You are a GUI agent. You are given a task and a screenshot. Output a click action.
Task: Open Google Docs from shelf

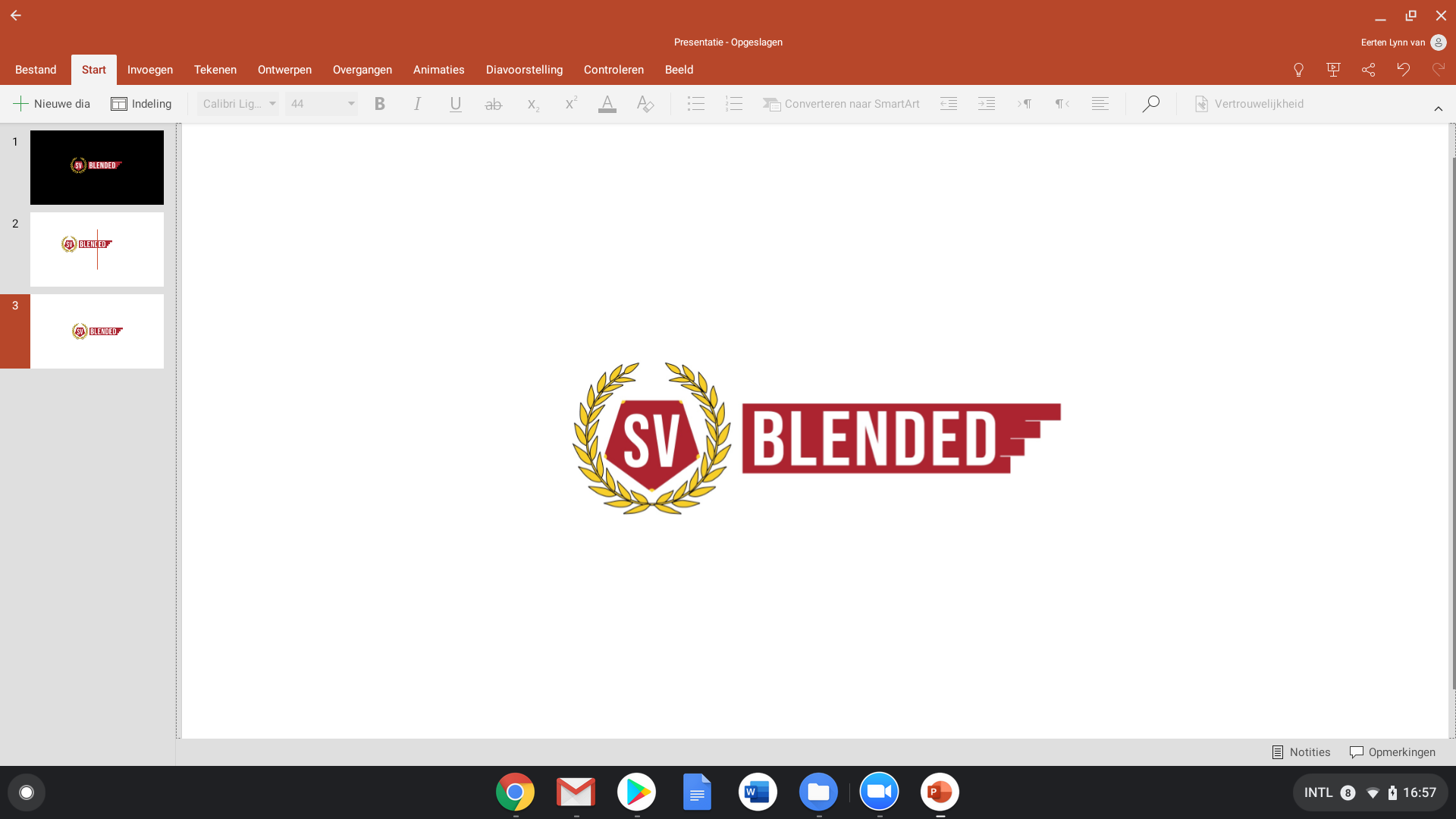(x=697, y=792)
